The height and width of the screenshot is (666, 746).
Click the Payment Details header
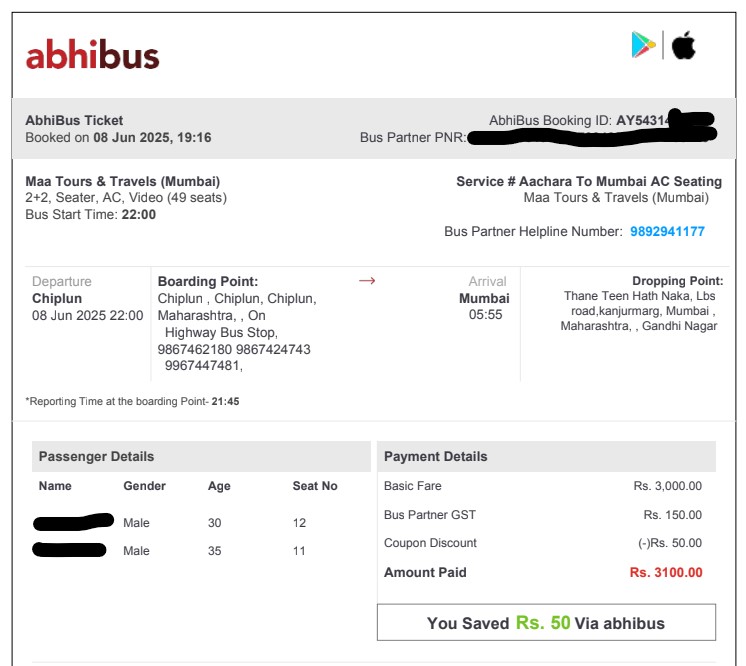click(x=436, y=456)
